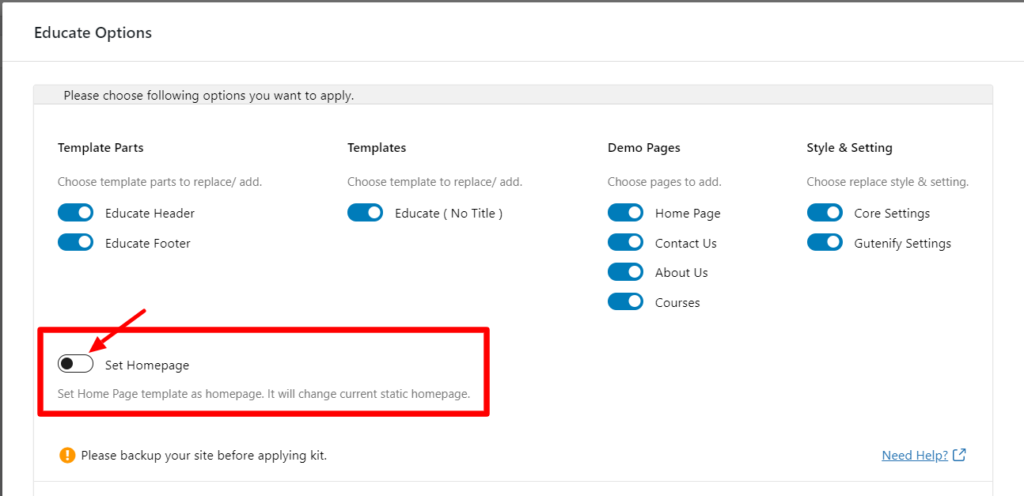Click the Demo Pages heading
Viewport: 1024px width, 496px height.
click(644, 148)
